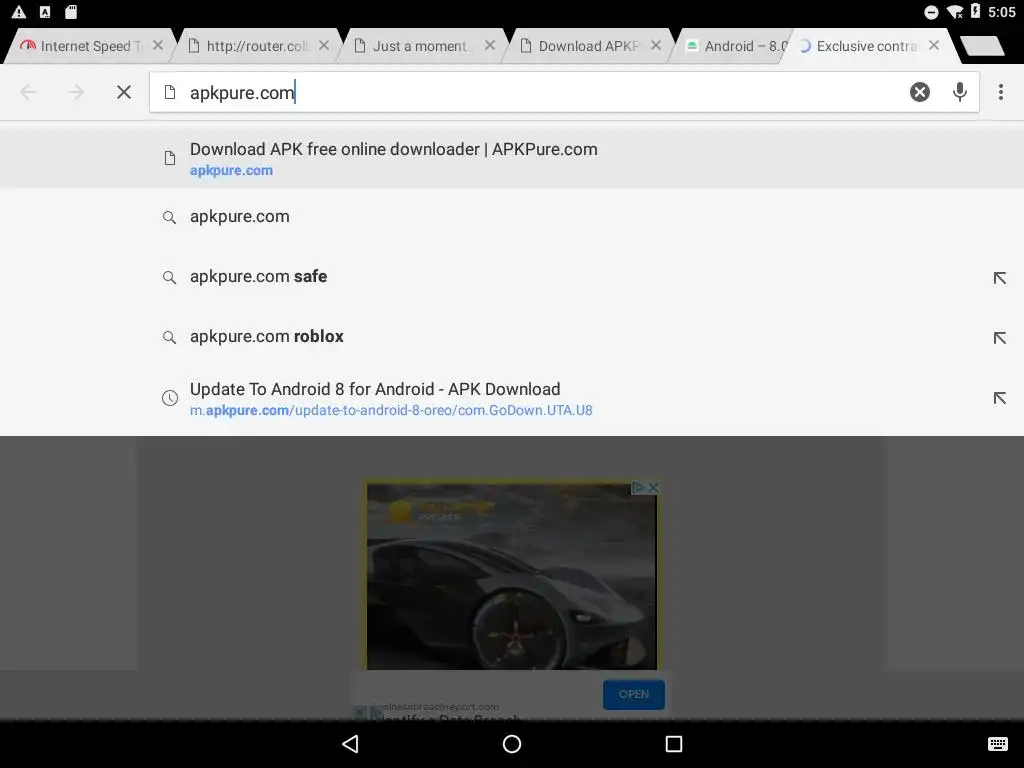Open the Chrome three-dot menu
1024x768 pixels.
[1000, 92]
